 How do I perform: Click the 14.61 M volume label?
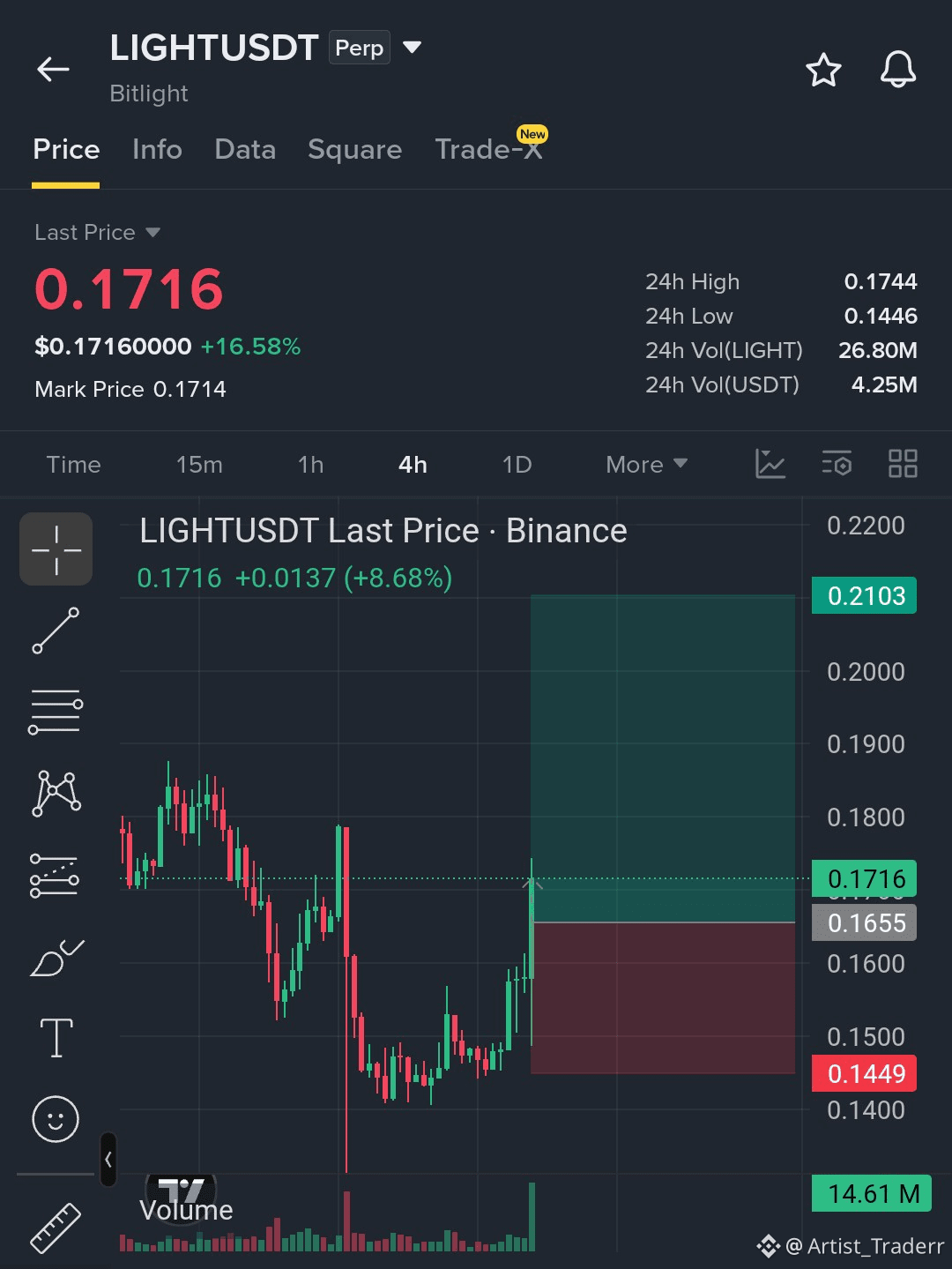point(872,1194)
